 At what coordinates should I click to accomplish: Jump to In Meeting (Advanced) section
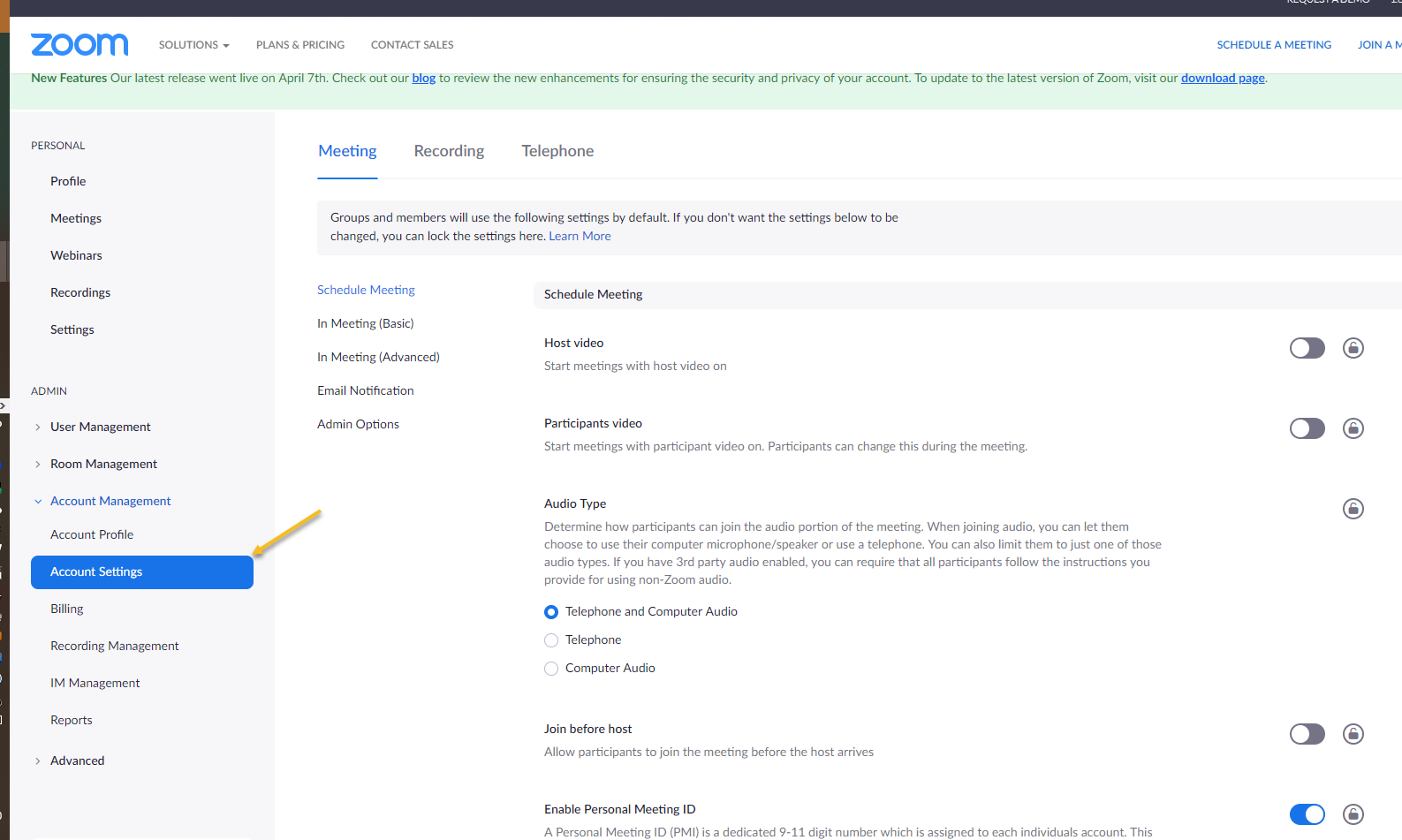(378, 357)
